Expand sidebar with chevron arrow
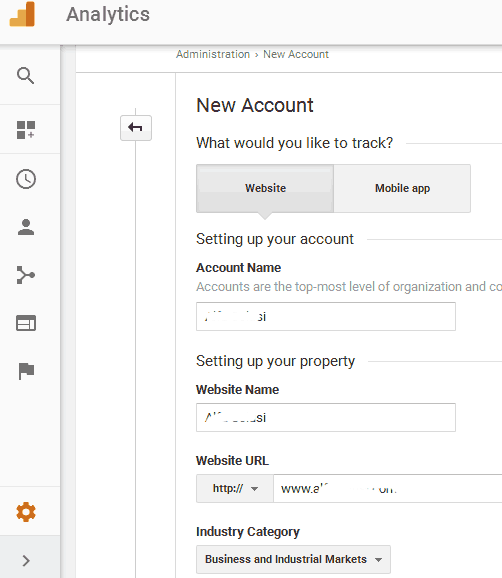Screen dimensions: 502x578 pos(26,561)
